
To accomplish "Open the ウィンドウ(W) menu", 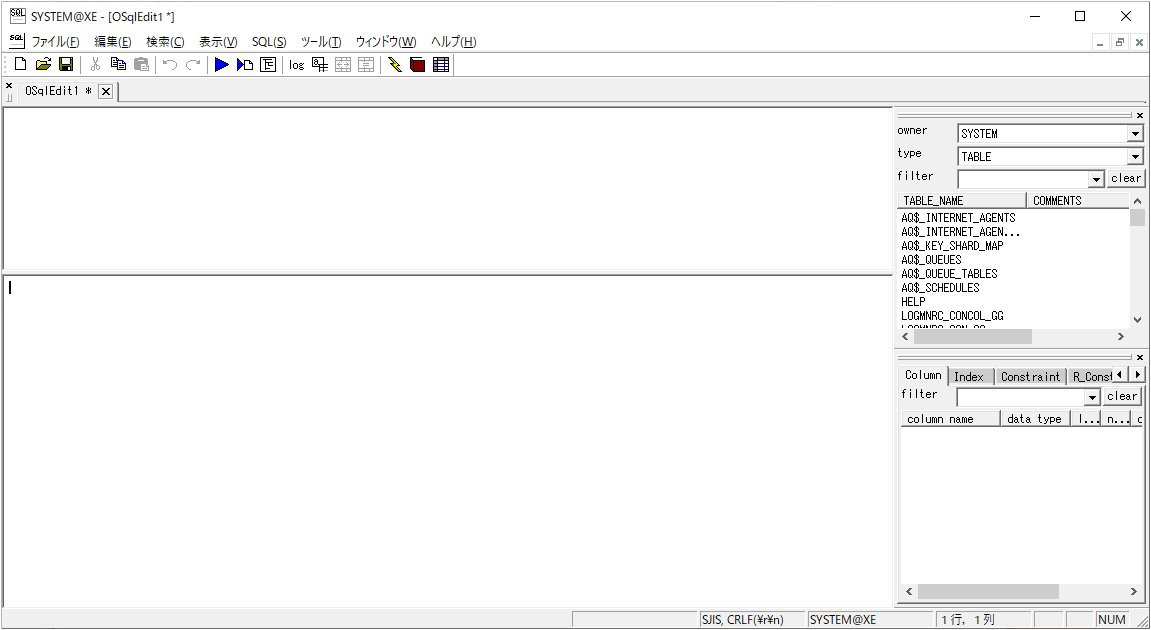I will (385, 42).
